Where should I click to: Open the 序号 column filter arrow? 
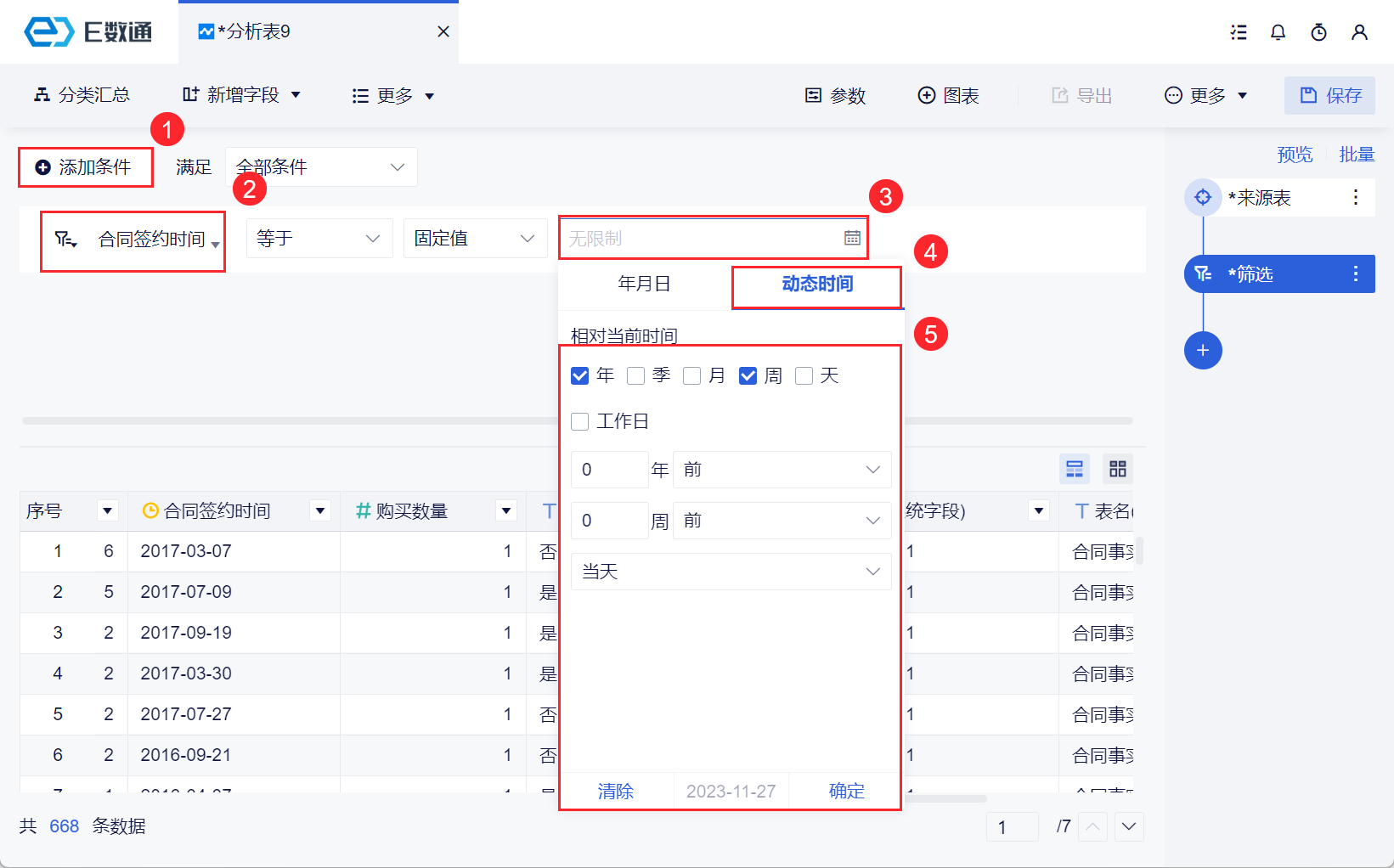click(107, 511)
